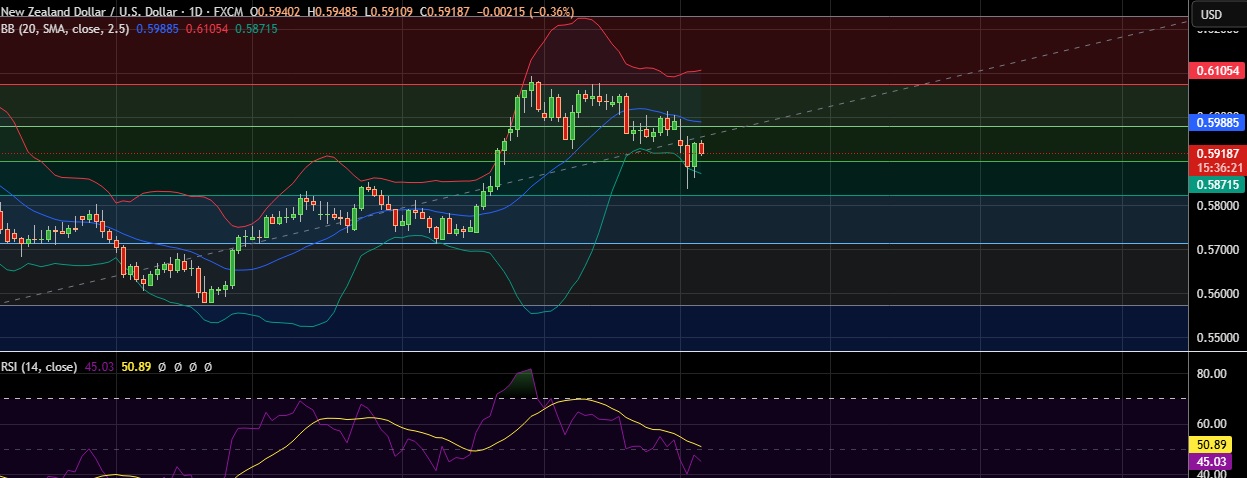The image size is (1247, 478).
Task: Click the green 0.58715 price axis label
Action: coord(1216,185)
